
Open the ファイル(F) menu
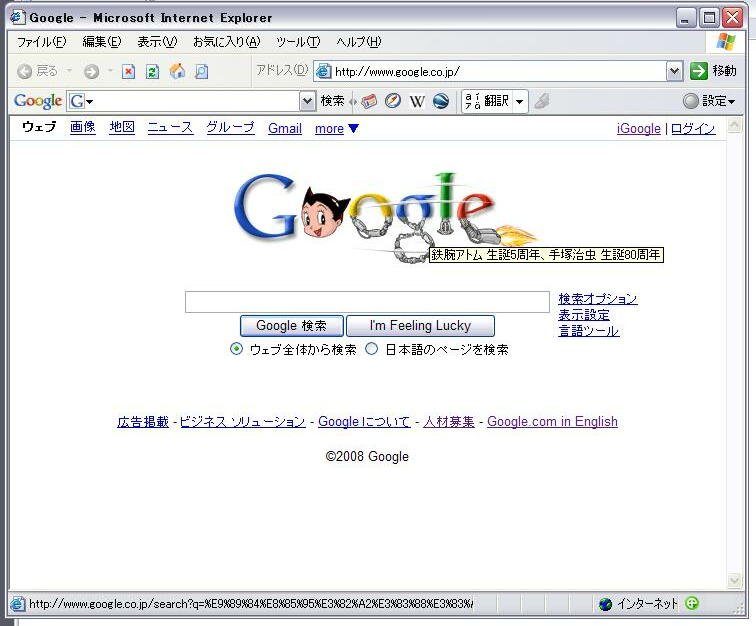(41, 42)
